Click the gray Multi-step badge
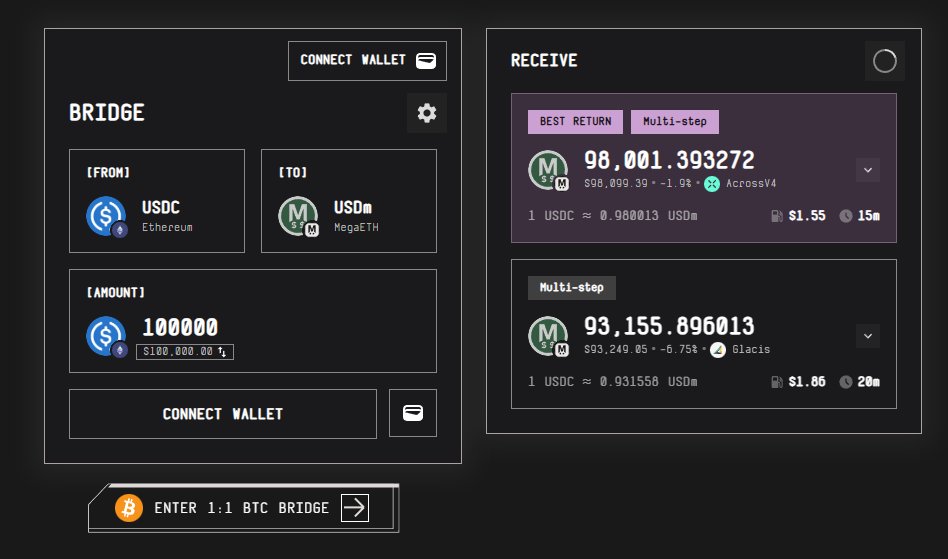The width and height of the screenshot is (948, 559). click(x=571, y=288)
